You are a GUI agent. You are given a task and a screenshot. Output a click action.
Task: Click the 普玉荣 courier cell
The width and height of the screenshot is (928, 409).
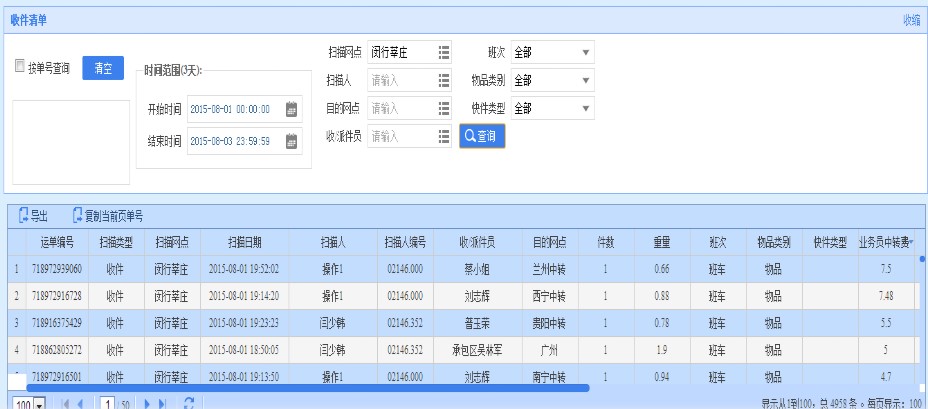point(478,323)
